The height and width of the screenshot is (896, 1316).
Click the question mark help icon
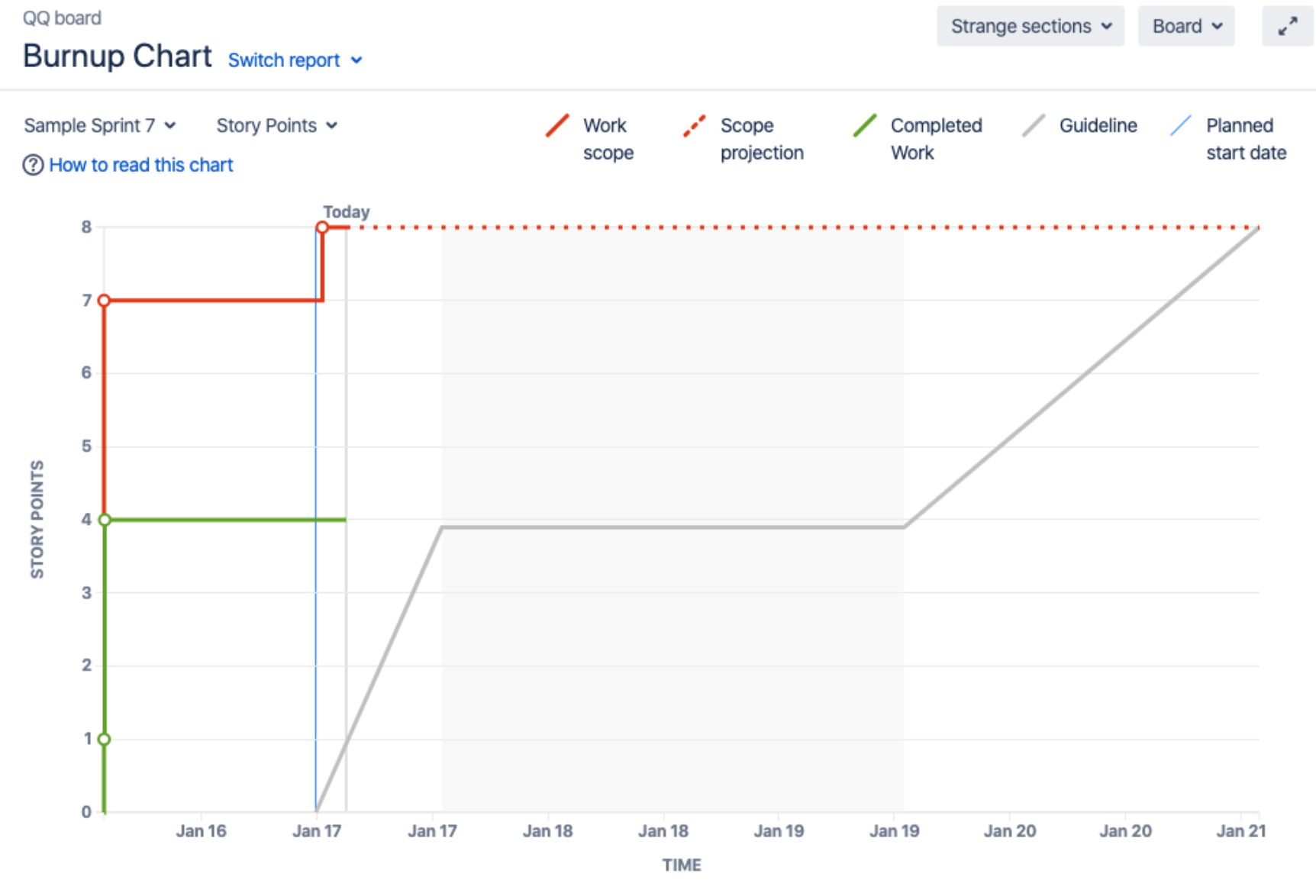(32, 165)
